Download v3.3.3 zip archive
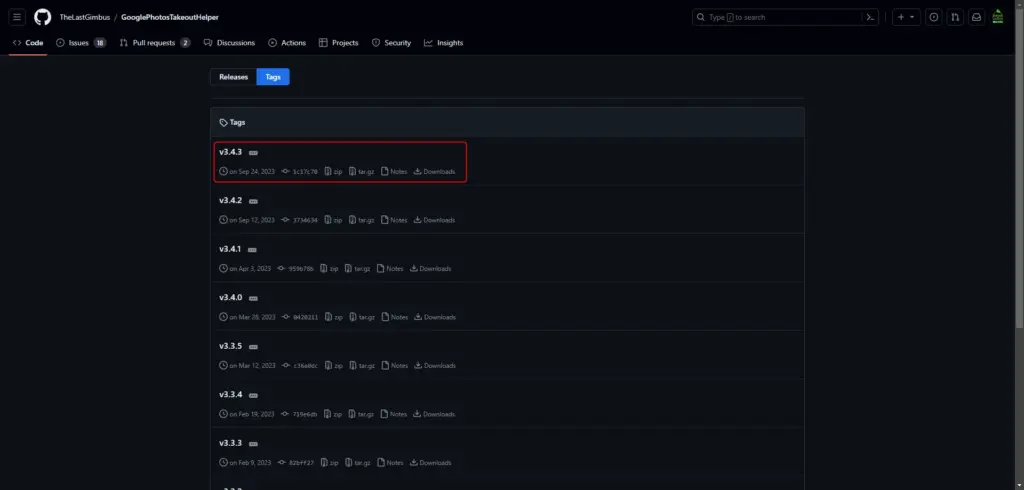This screenshot has height=490, width=1024. coord(329,463)
